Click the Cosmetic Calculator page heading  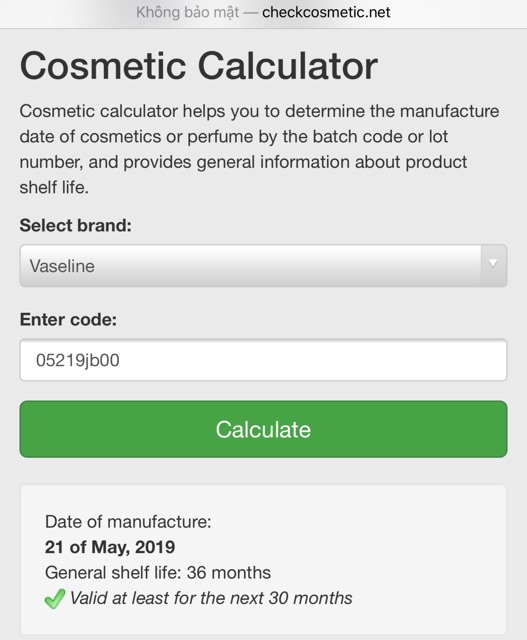click(x=199, y=65)
